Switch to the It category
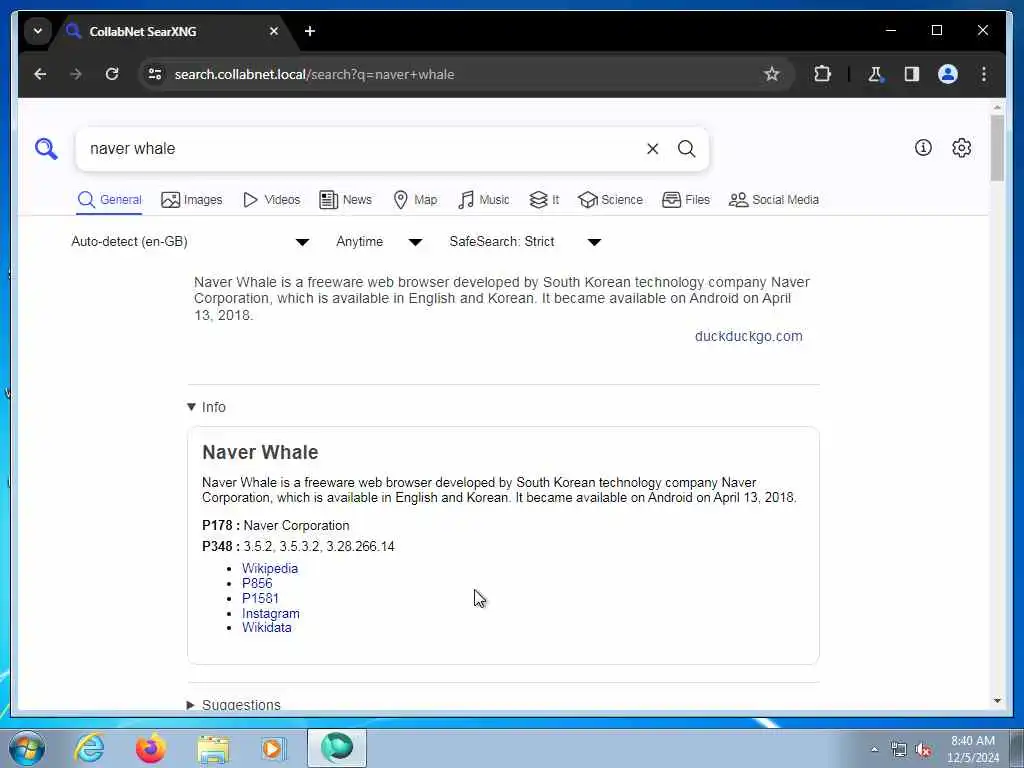 544,200
